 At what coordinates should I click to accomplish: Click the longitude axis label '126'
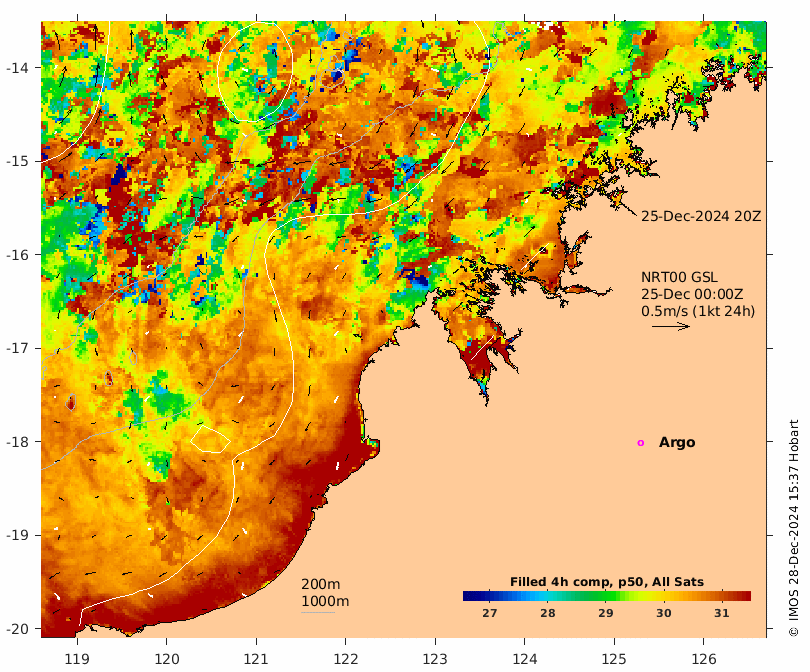tap(704, 660)
